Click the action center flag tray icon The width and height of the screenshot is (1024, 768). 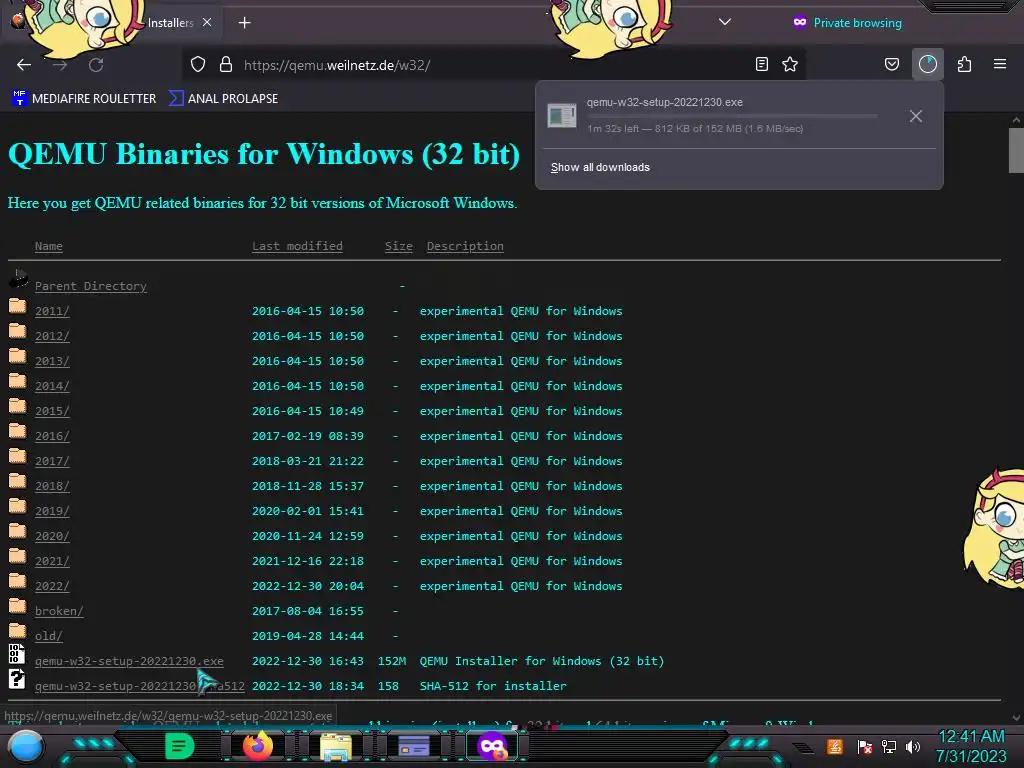click(865, 747)
